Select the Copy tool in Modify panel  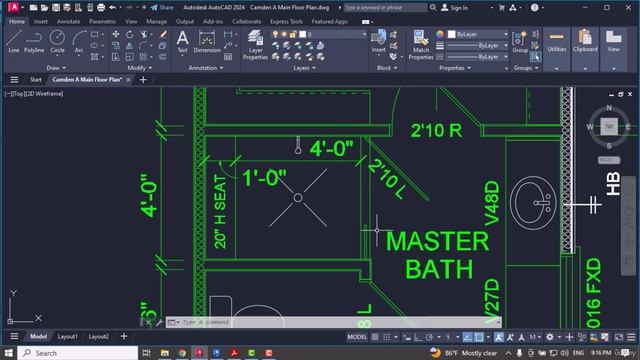[x=116, y=46]
